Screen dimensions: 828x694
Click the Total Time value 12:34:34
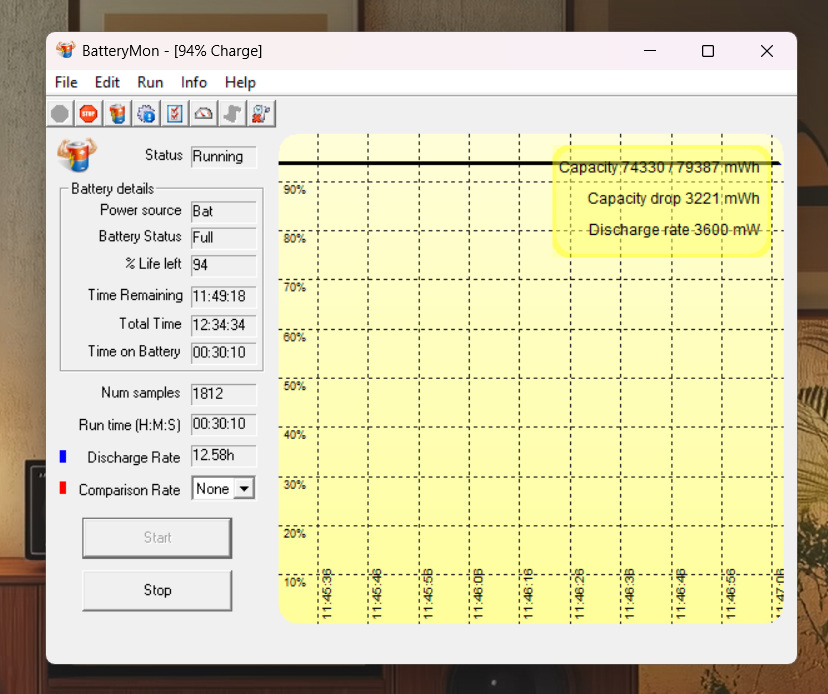[x=224, y=324]
